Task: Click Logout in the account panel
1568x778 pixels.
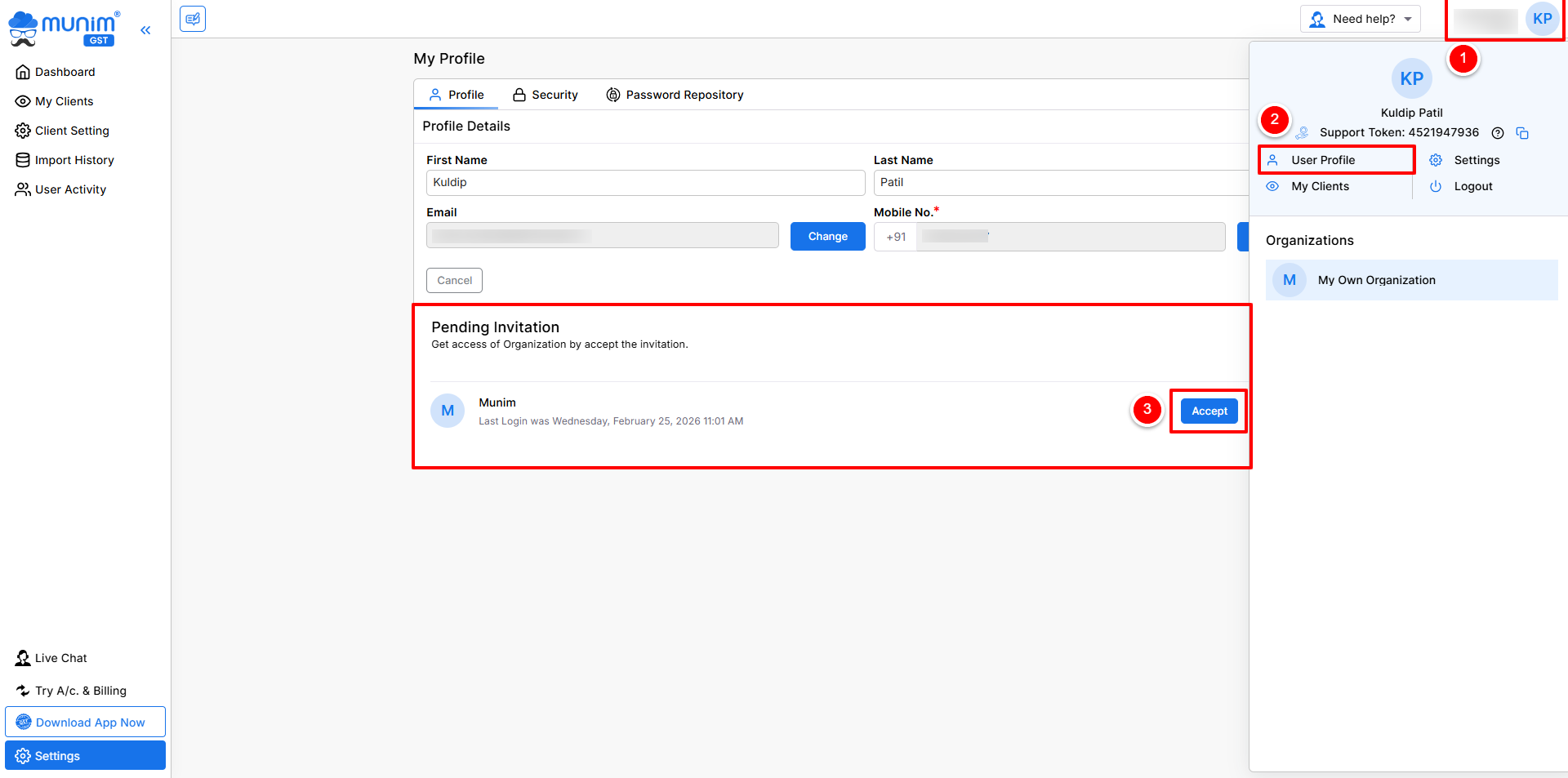Action: (x=1472, y=186)
